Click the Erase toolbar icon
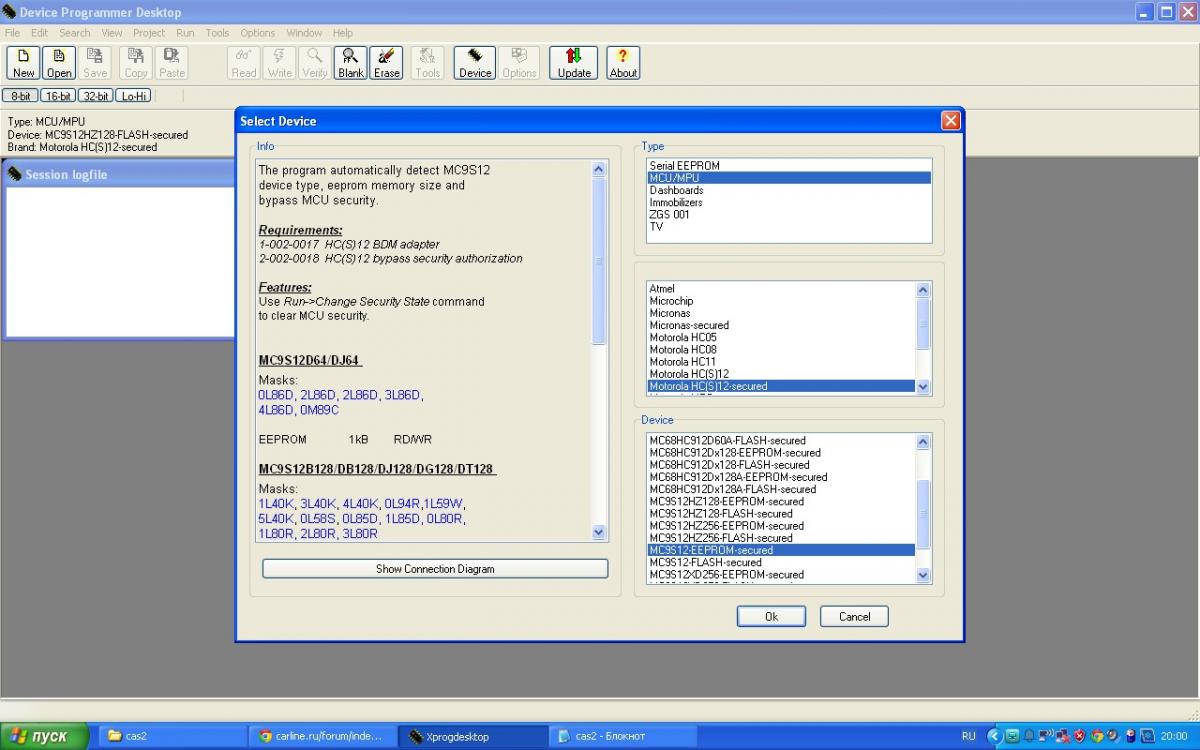 click(387, 62)
